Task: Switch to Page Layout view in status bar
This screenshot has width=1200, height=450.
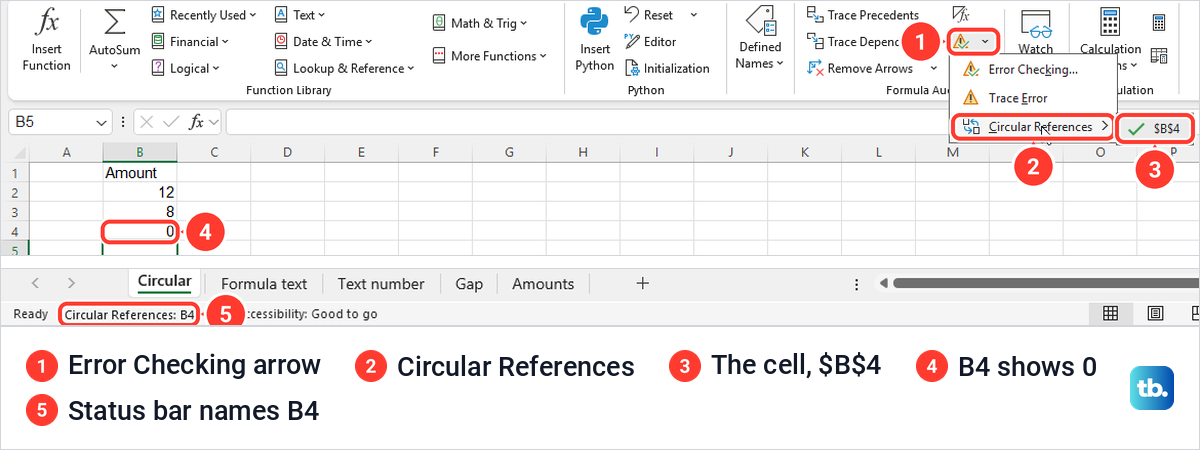Action: [x=1155, y=313]
